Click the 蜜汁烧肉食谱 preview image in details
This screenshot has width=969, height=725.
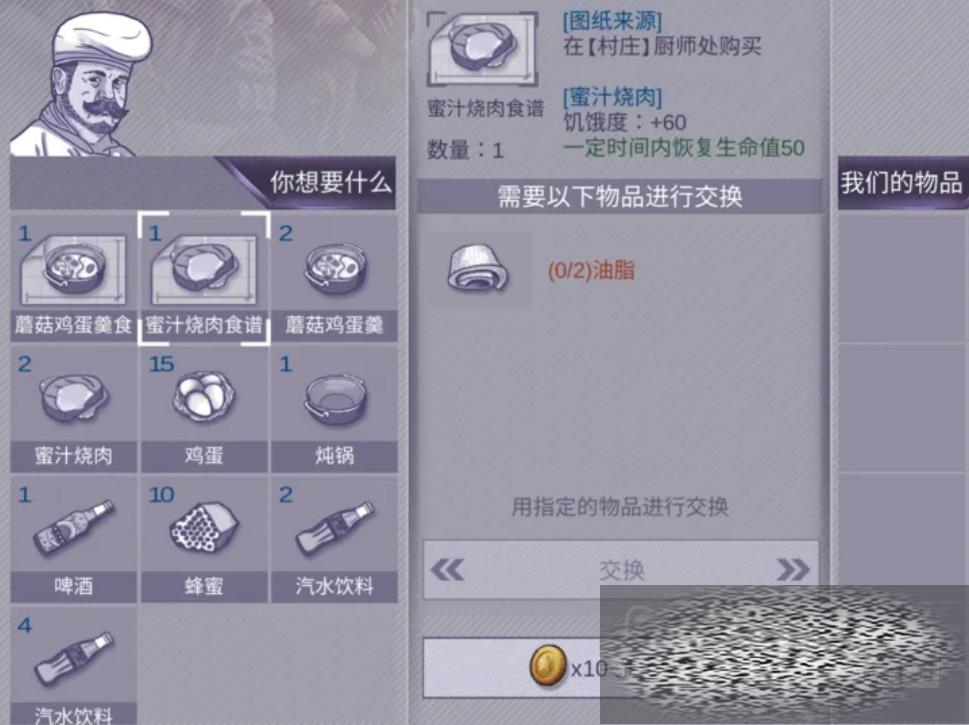tap(483, 50)
